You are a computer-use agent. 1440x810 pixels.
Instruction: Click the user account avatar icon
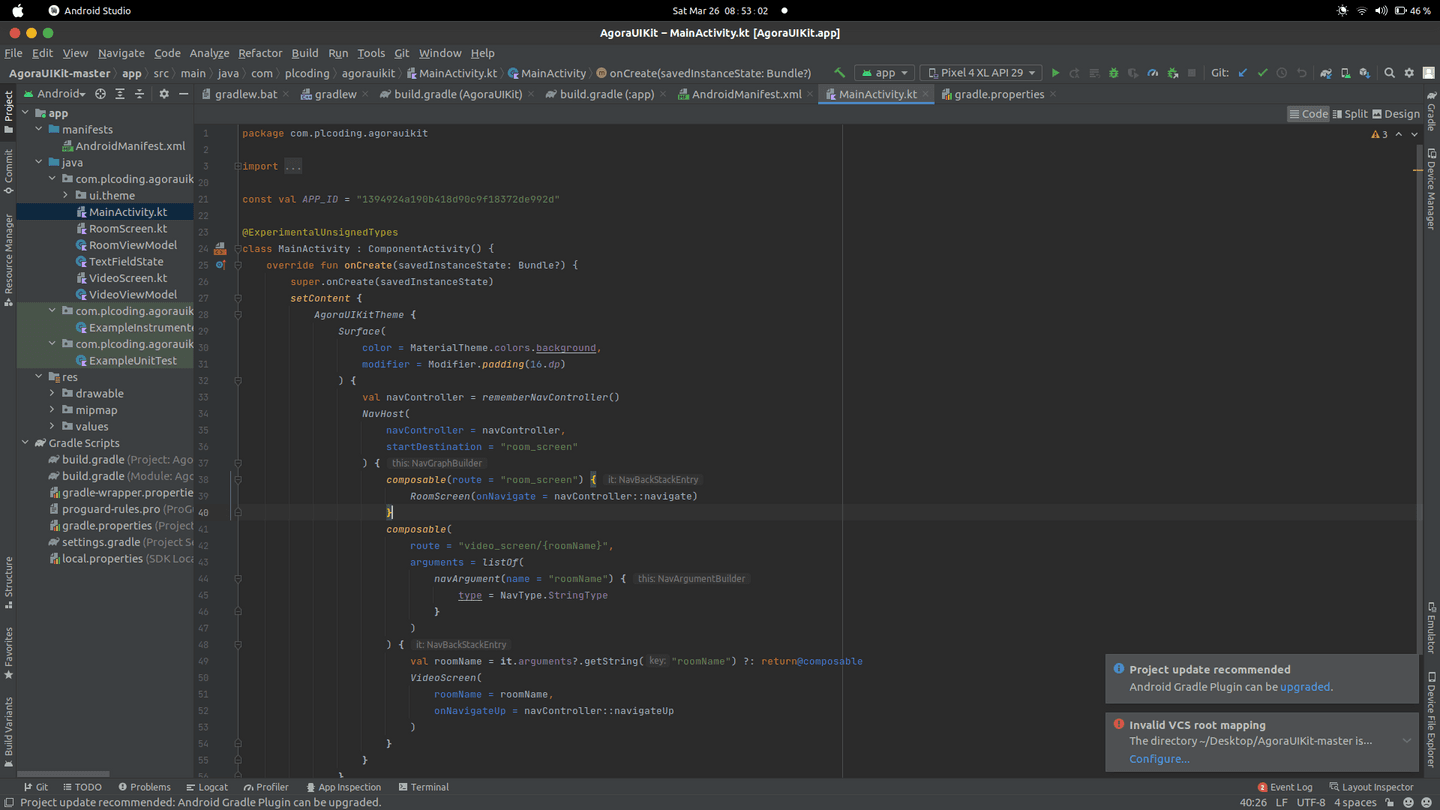click(x=1429, y=73)
